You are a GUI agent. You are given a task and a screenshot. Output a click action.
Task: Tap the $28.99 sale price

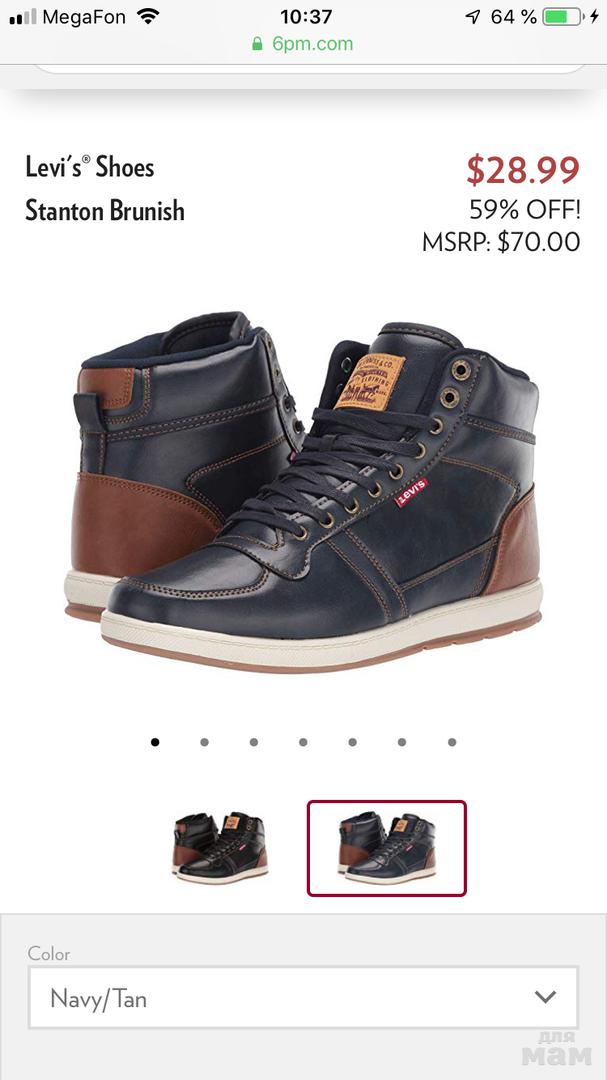pyautogui.click(x=523, y=170)
